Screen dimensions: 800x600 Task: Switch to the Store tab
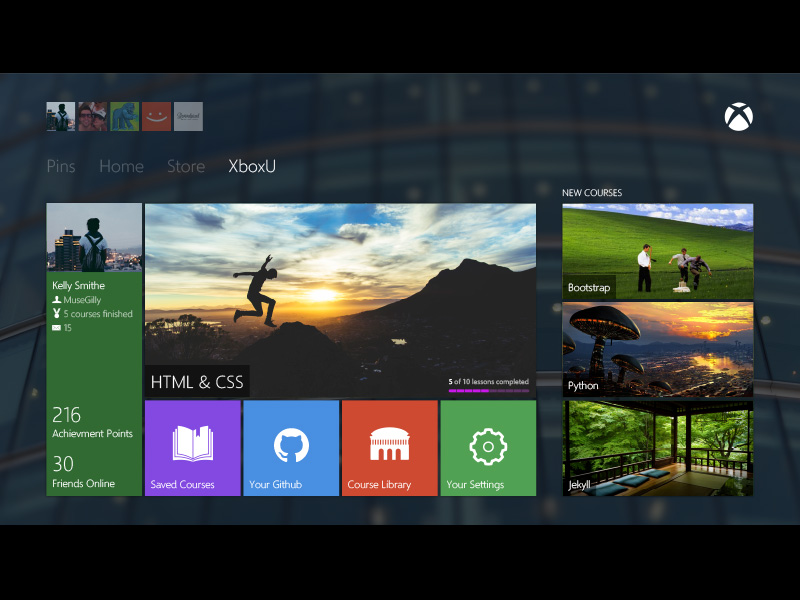pyautogui.click(x=186, y=166)
